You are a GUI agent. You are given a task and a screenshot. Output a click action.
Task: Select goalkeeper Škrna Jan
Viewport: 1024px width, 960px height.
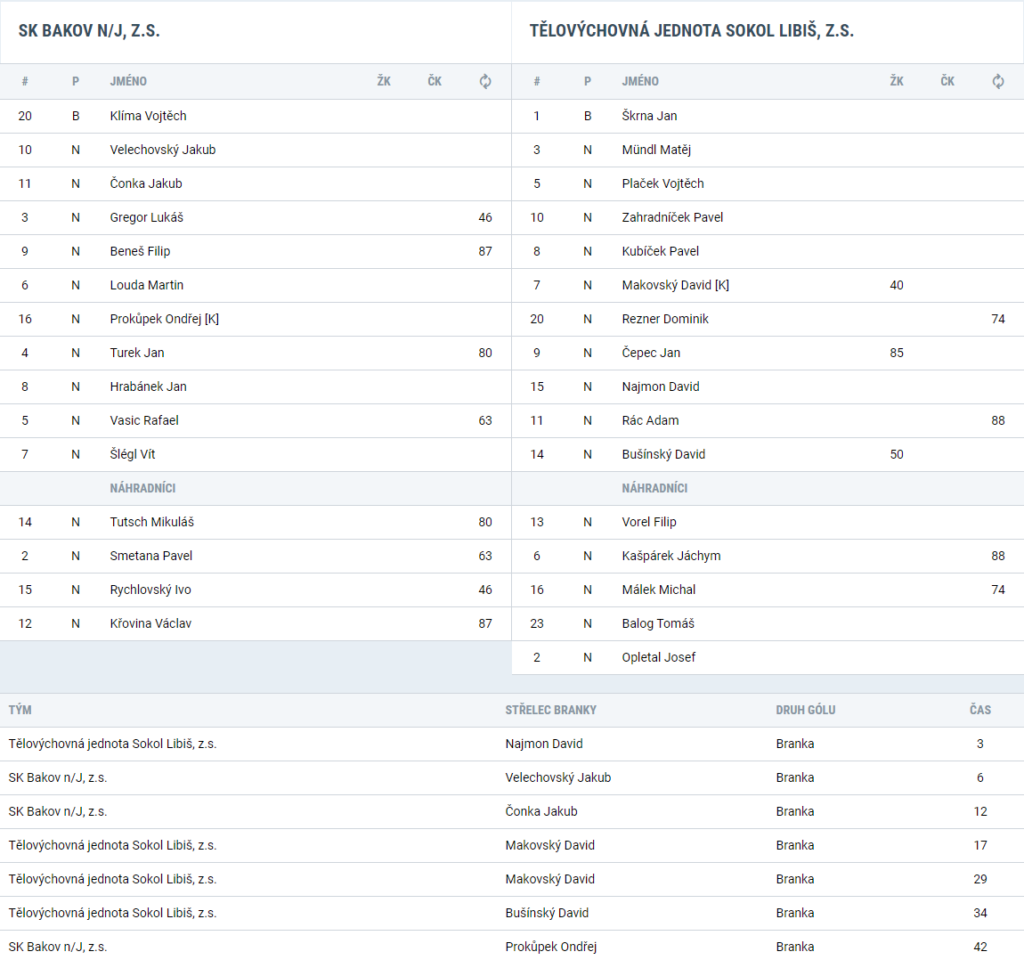click(649, 116)
